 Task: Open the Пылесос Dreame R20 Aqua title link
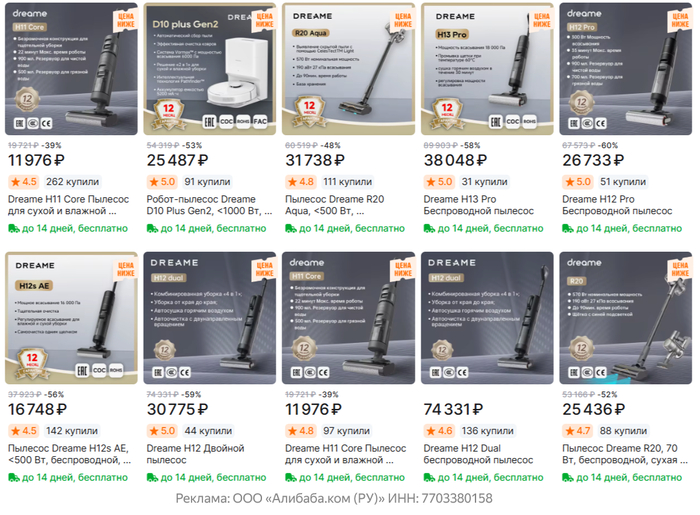coord(334,205)
